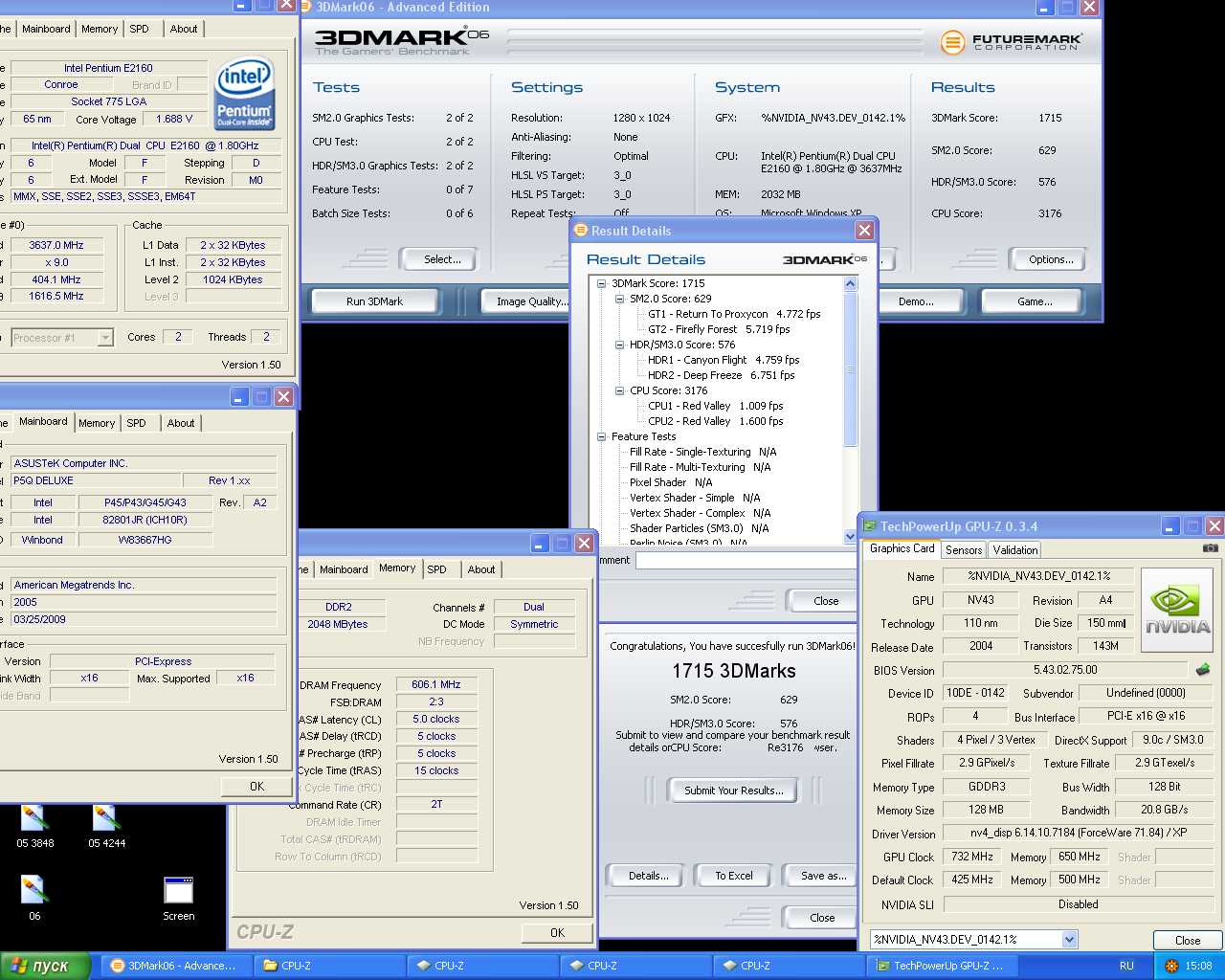Collapse the Feature Tests tree node
The image size is (1225, 980).
602,436
